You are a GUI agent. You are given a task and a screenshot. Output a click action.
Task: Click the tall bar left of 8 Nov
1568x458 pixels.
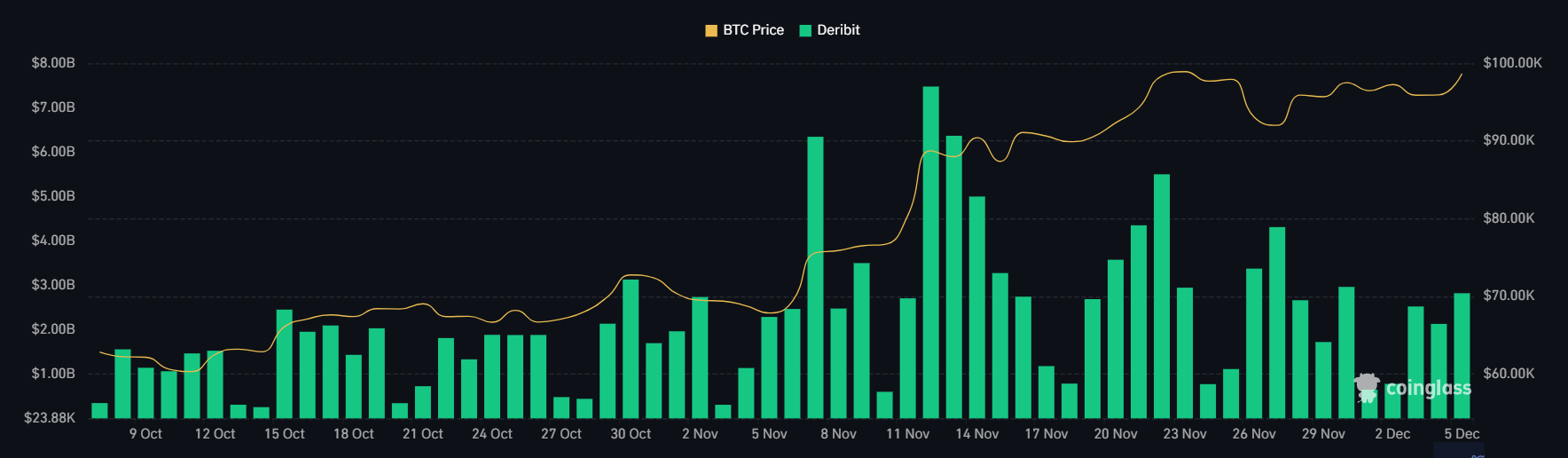coord(815,277)
